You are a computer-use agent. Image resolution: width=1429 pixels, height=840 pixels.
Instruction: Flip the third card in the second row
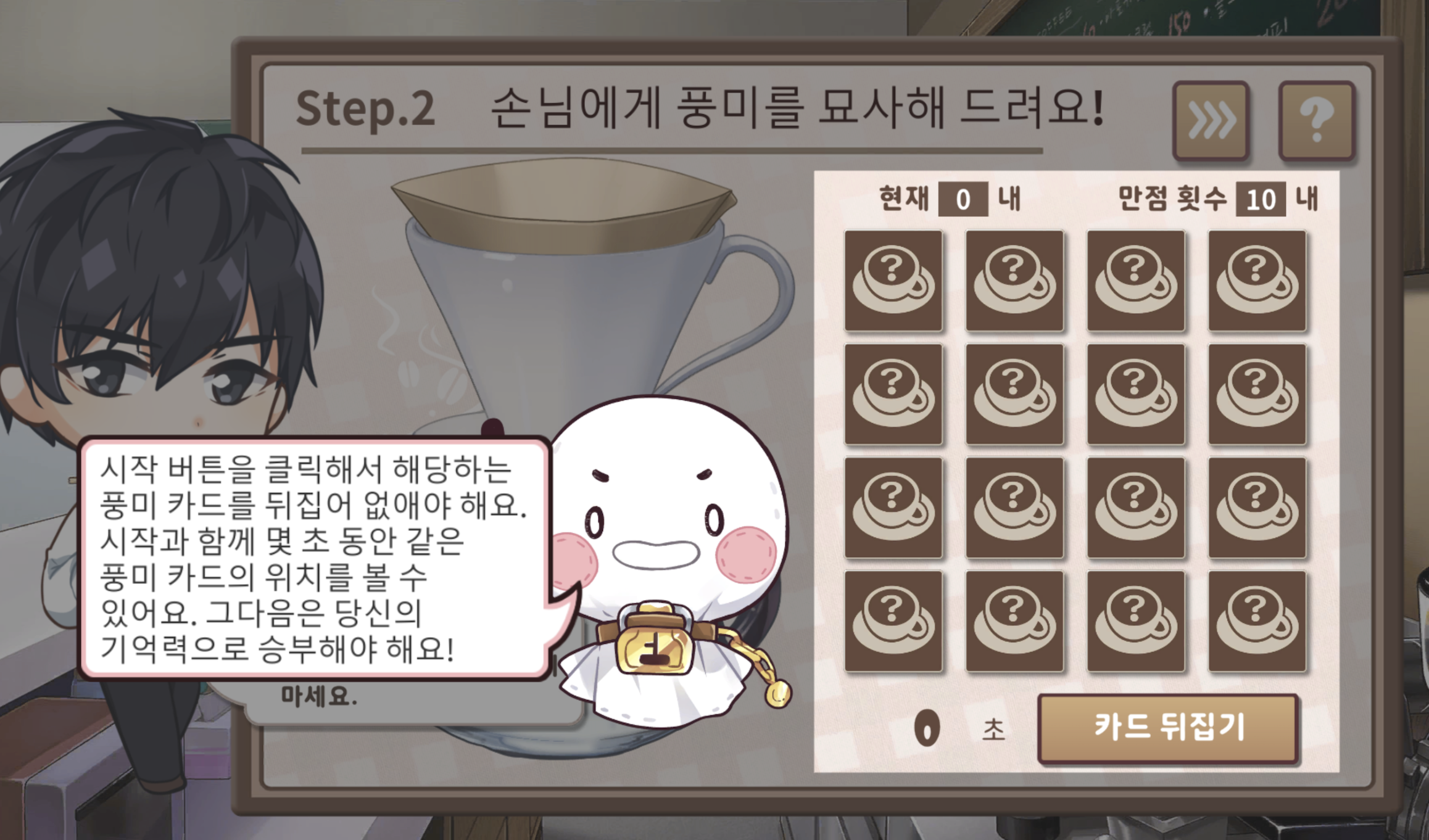1136,395
